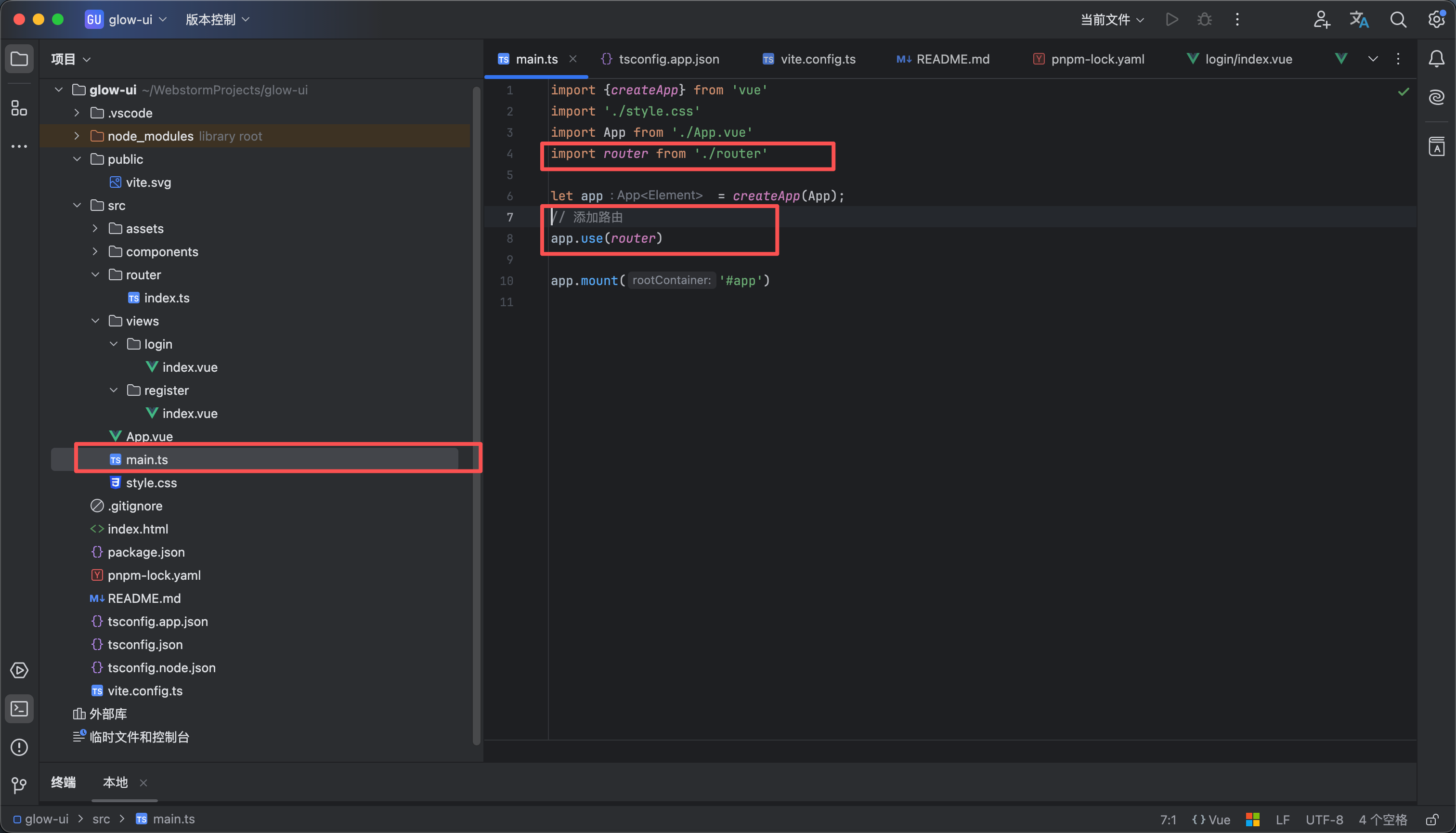Click the UTF-8 encoding status widget
The height and width of the screenshot is (833, 1456).
(x=1324, y=819)
